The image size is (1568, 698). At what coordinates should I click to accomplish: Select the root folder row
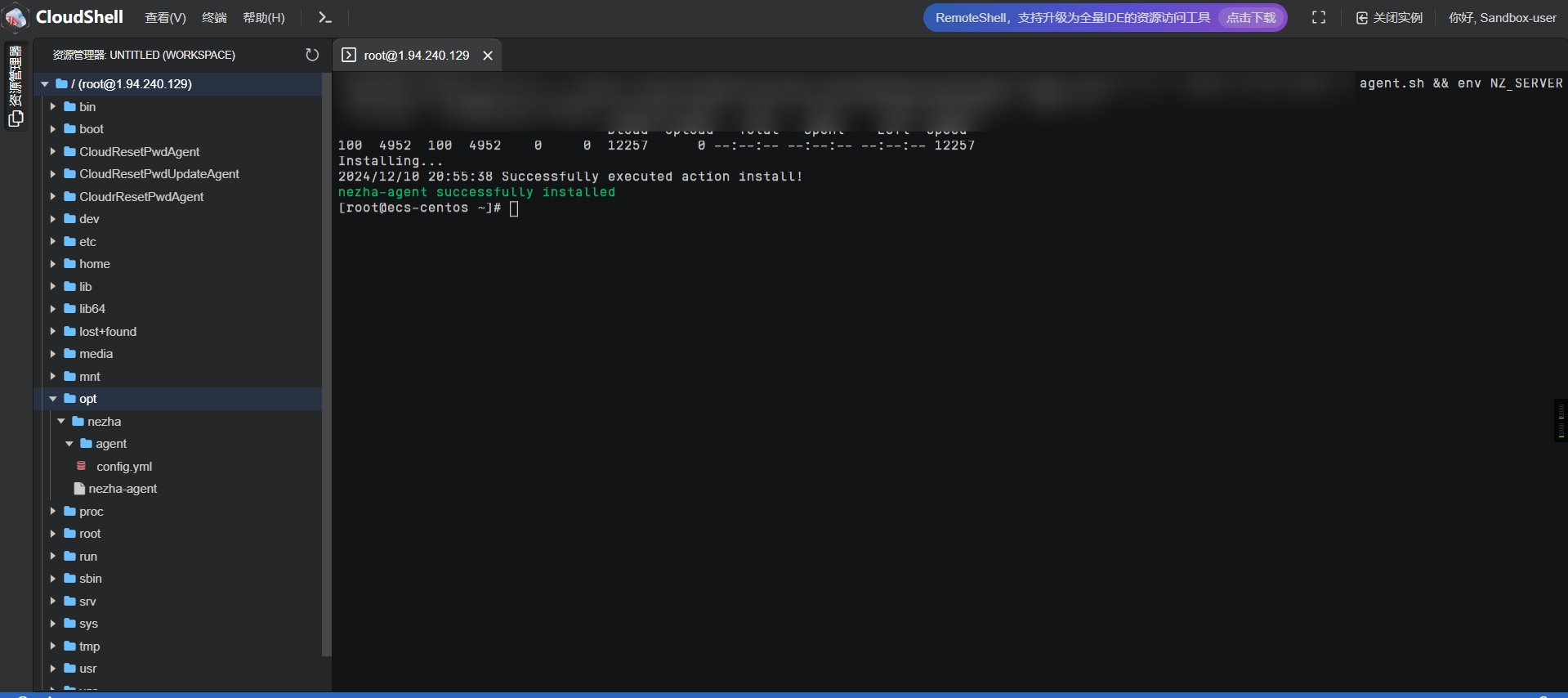point(178,534)
